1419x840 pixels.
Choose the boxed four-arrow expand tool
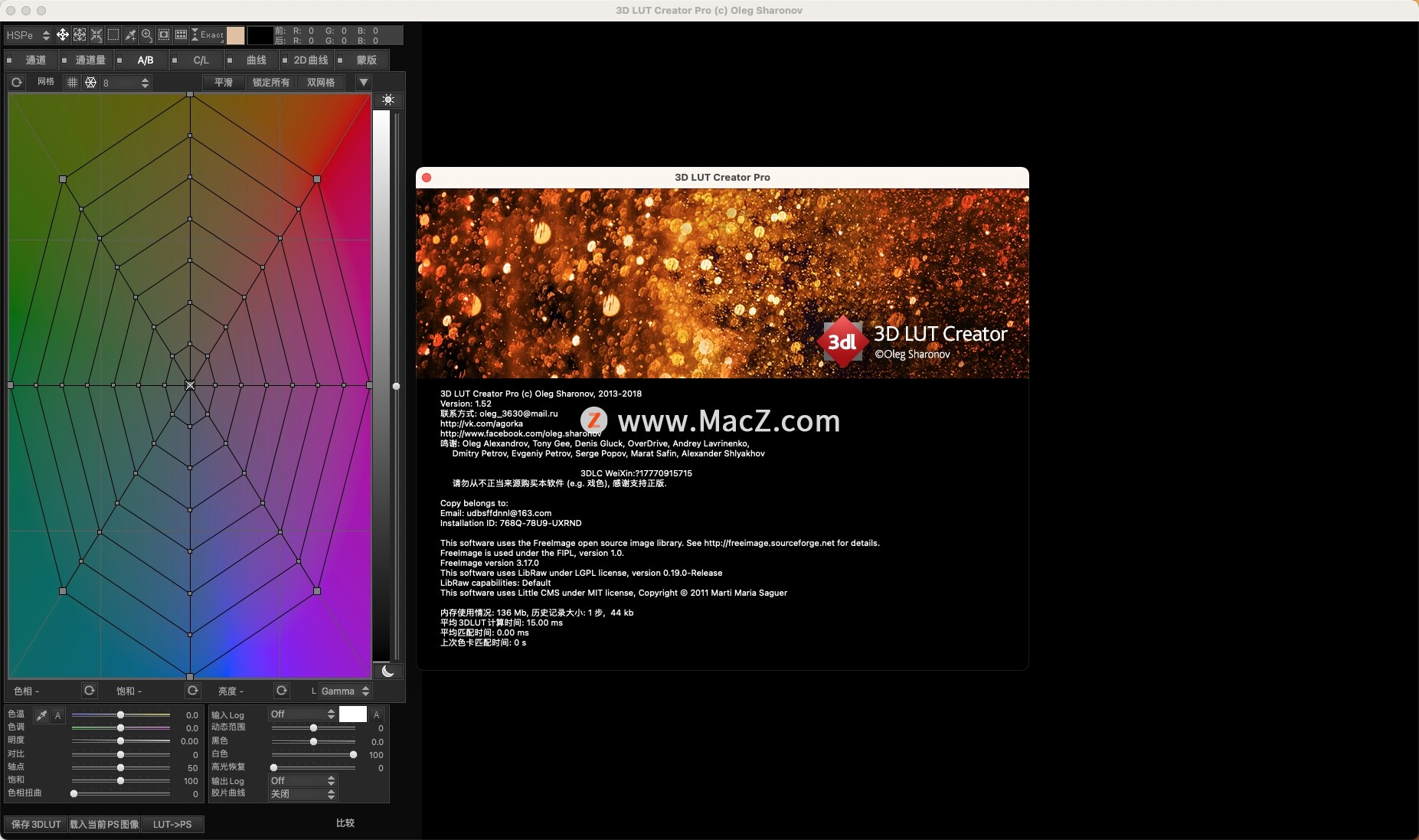[79, 34]
